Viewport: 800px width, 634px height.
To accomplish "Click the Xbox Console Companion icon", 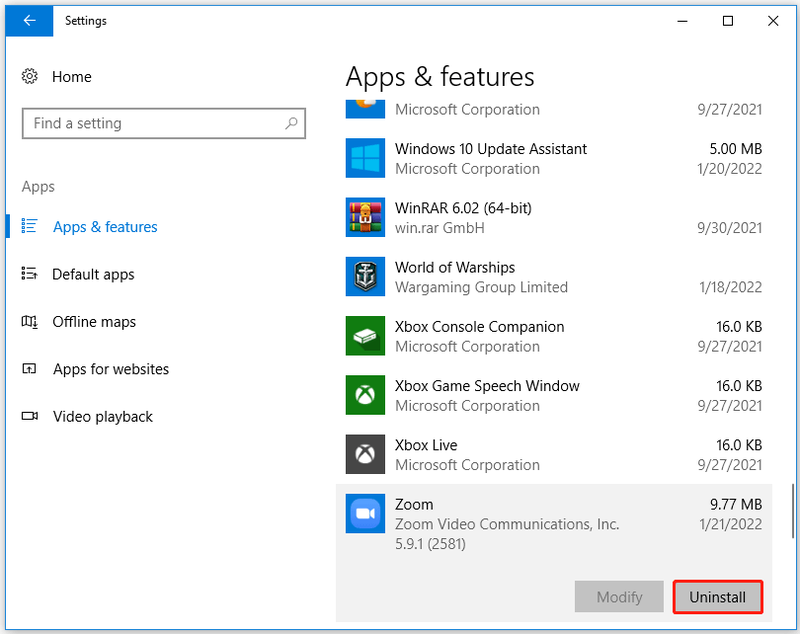I will pos(365,336).
